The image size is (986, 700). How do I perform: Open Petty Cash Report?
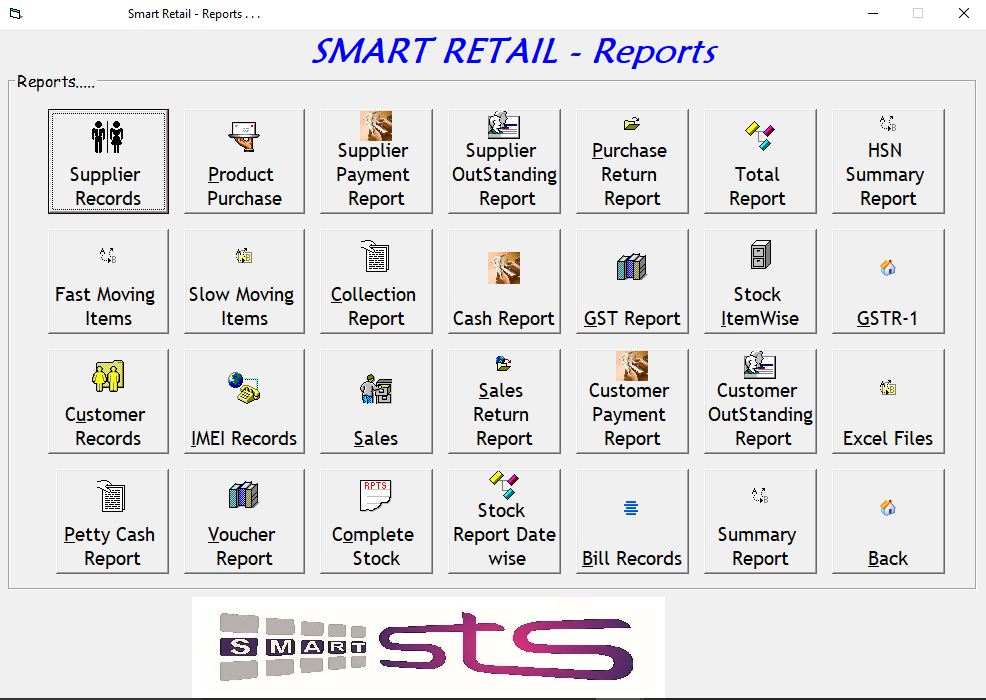click(113, 521)
